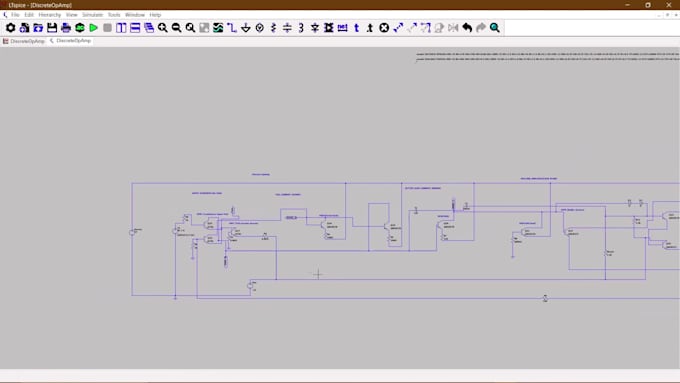Image resolution: width=680 pixels, height=383 pixels.
Task: Switch to the first DiscreteOpAmp tab with red icon
Action: (x=24, y=41)
